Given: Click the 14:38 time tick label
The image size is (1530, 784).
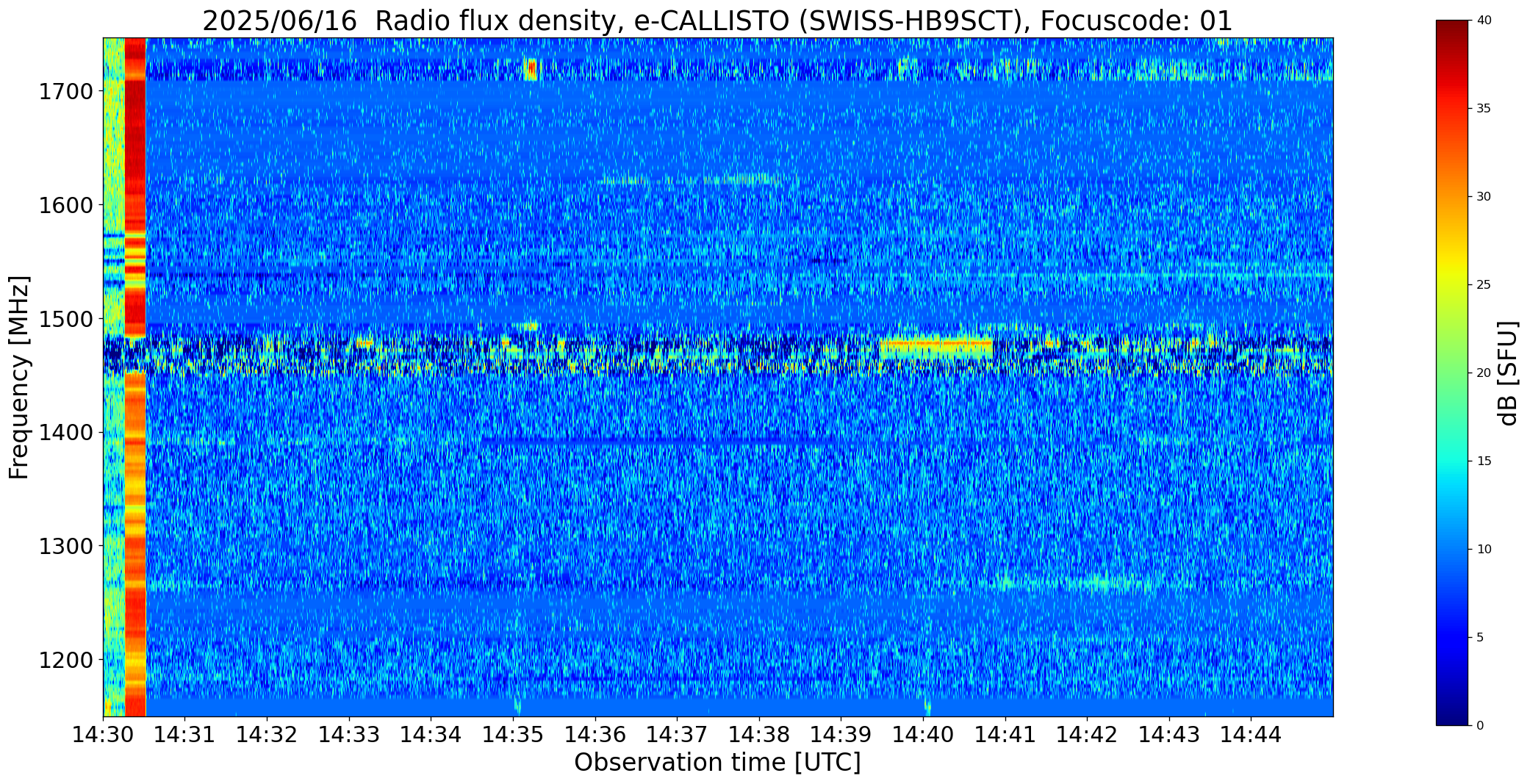Looking at the screenshot, I should point(759,735).
